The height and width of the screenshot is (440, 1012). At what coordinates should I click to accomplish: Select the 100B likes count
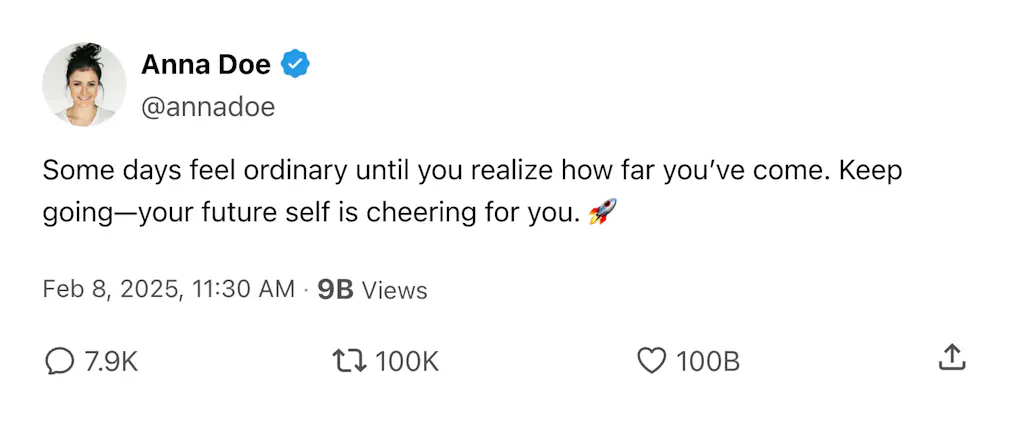click(x=707, y=362)
